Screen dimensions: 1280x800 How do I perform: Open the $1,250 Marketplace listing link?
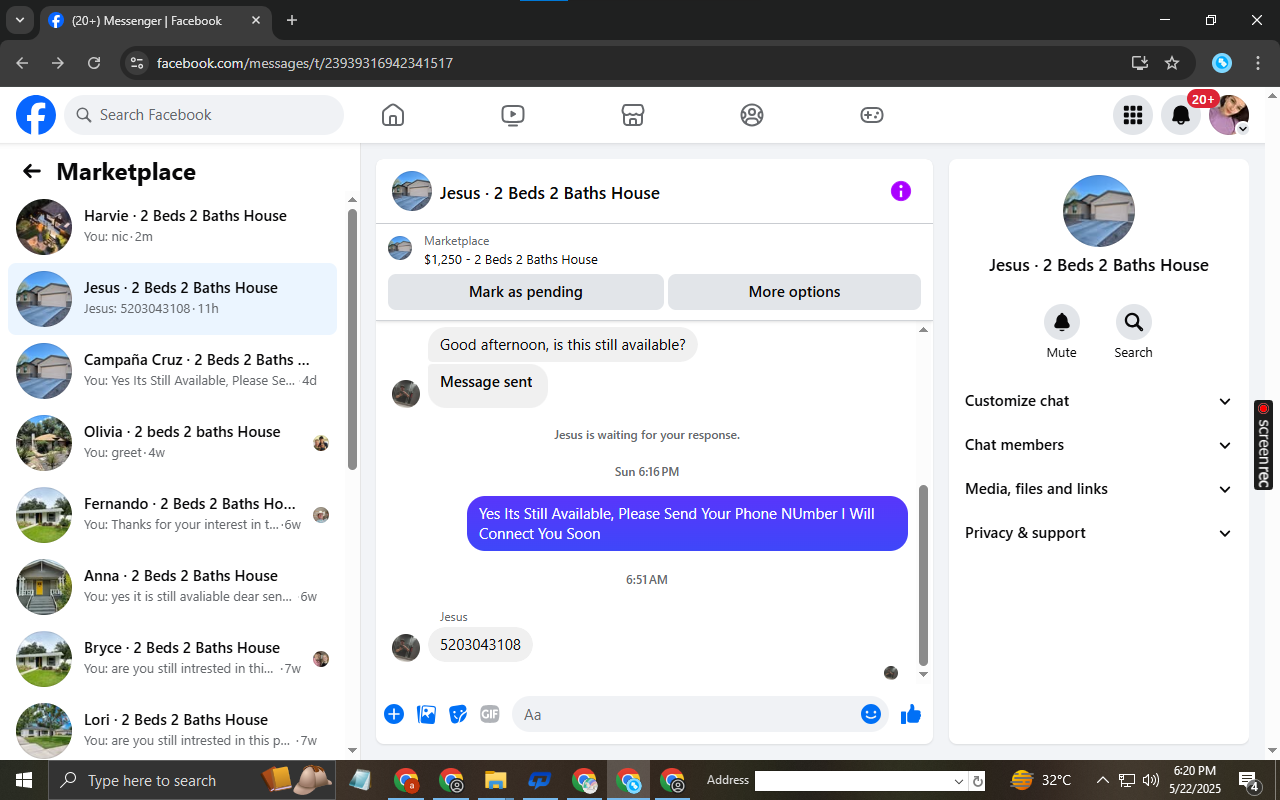pos(511,259)
